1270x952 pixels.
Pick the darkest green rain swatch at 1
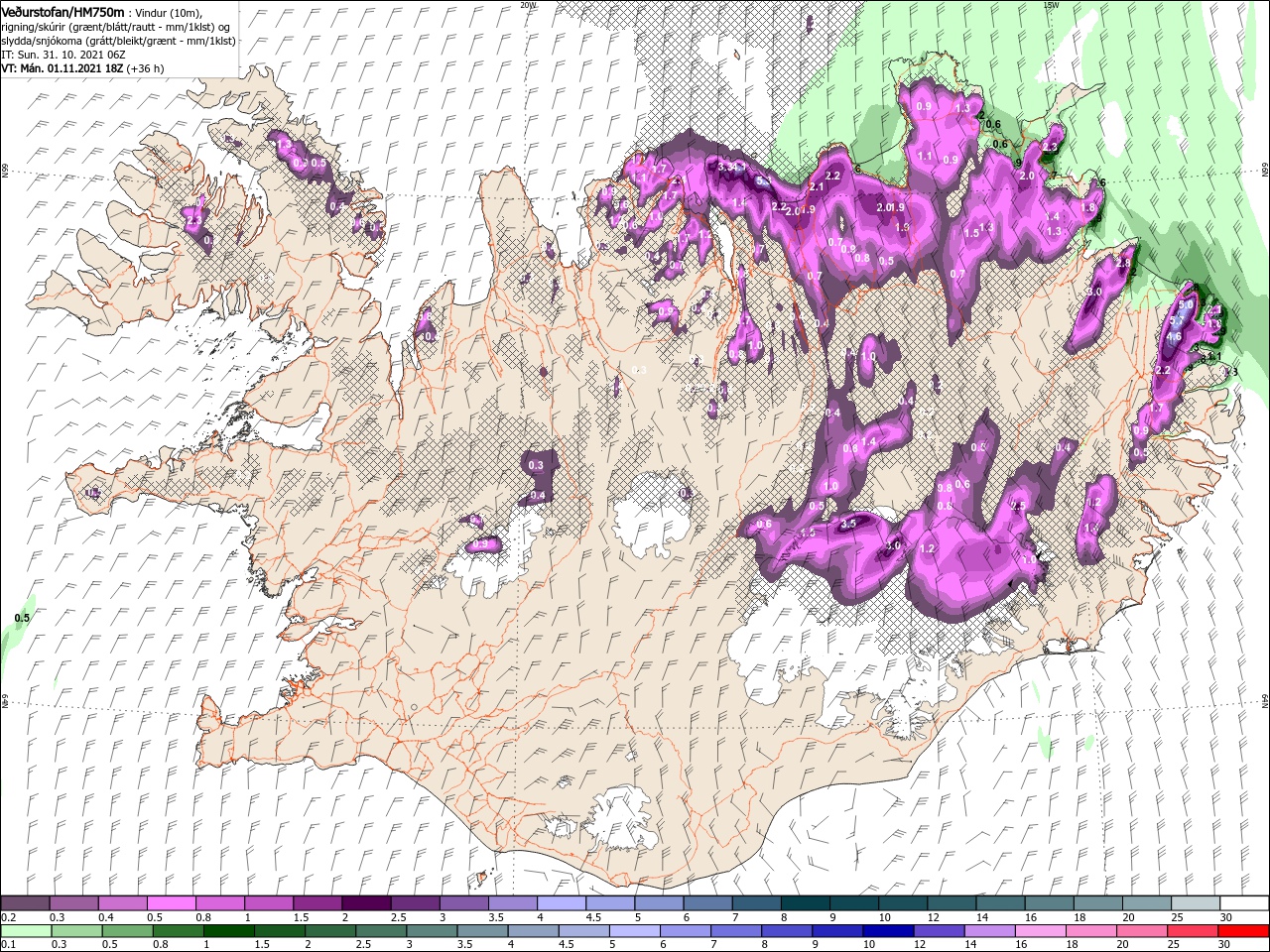pos(229,931)
